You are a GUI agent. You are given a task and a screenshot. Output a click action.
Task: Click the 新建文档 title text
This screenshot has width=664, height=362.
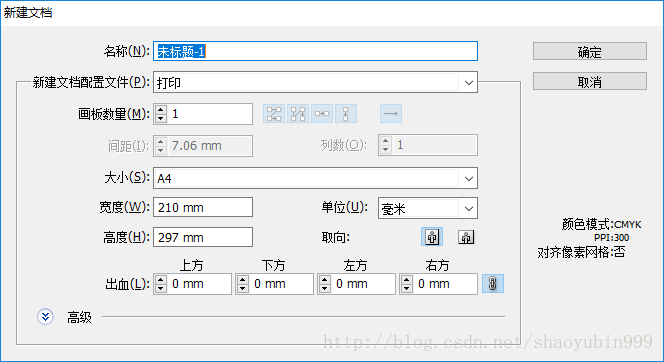[x=28, y=13]
